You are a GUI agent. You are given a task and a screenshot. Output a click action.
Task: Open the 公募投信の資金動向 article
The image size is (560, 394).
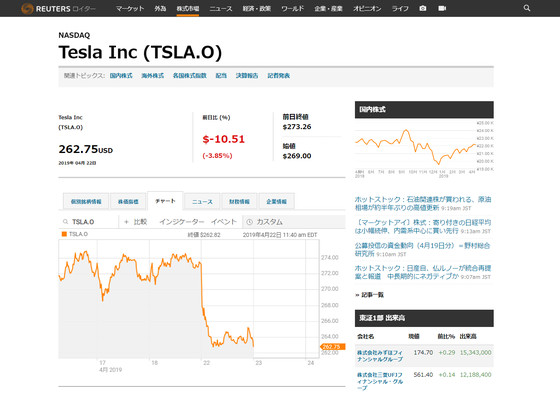point(422,249)
